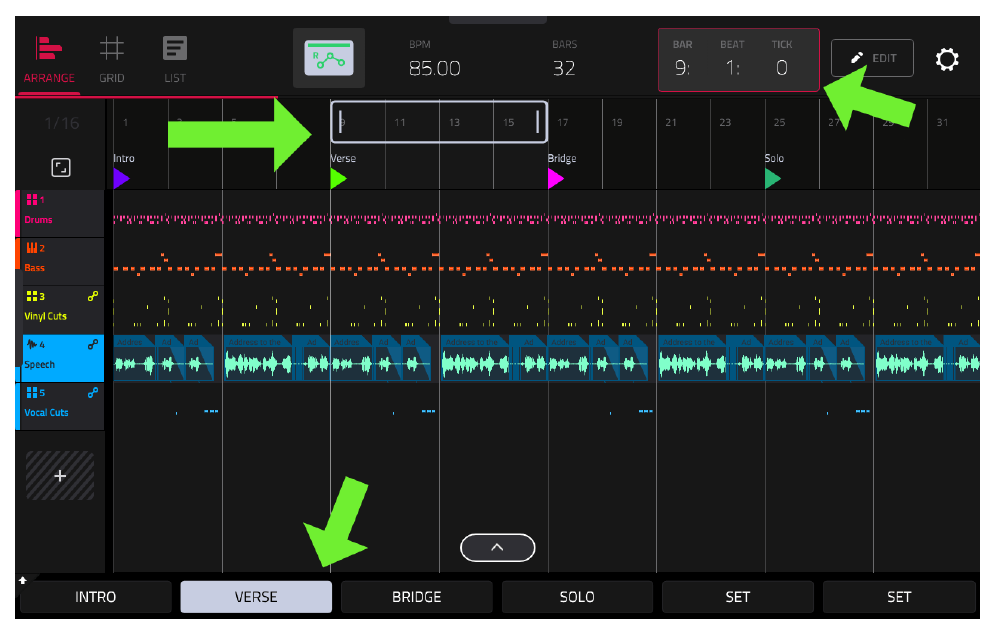Tap the SET button beside SOLO

(737, 597)
